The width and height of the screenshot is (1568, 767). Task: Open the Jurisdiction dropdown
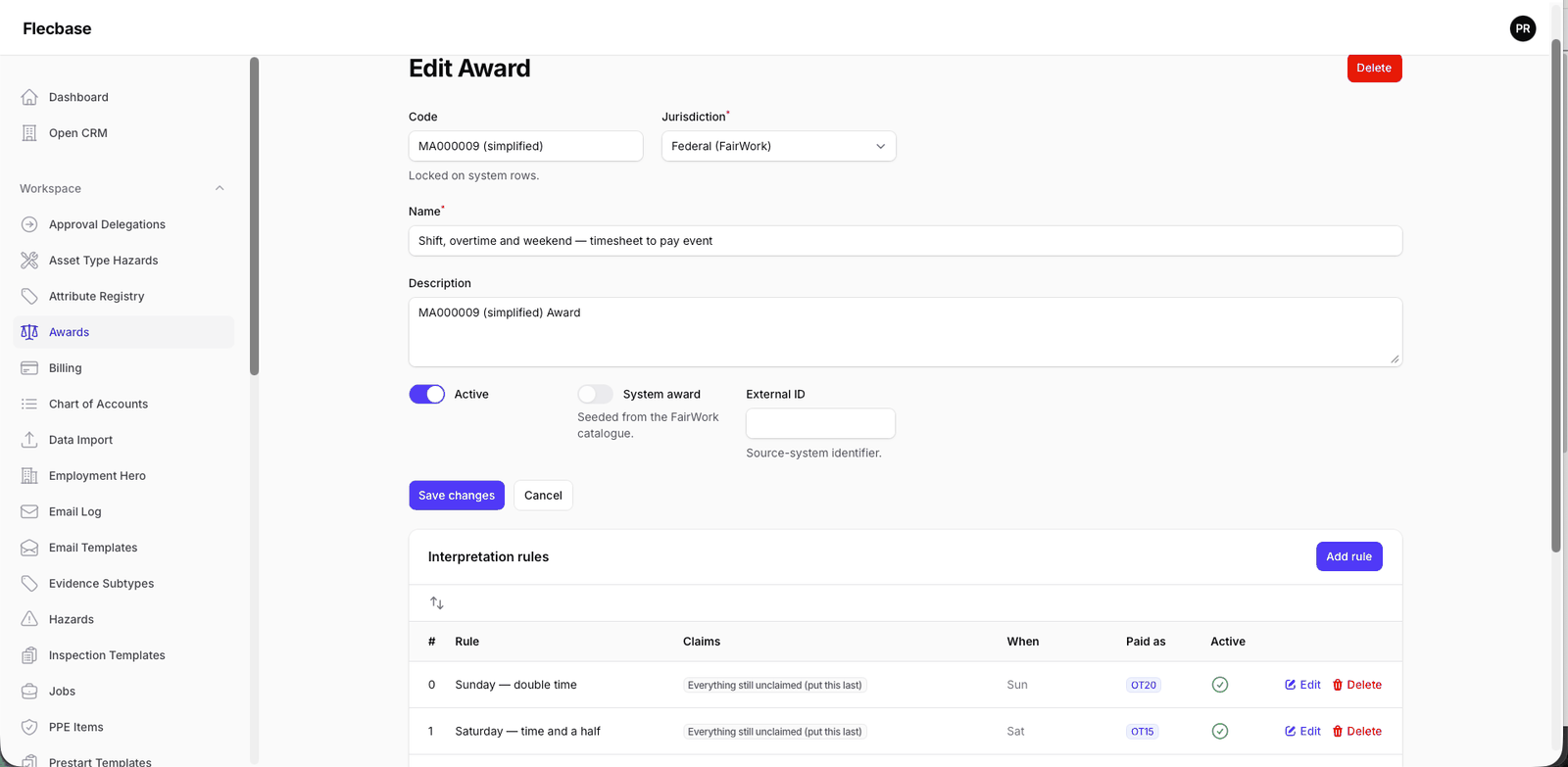click(779, 146)
